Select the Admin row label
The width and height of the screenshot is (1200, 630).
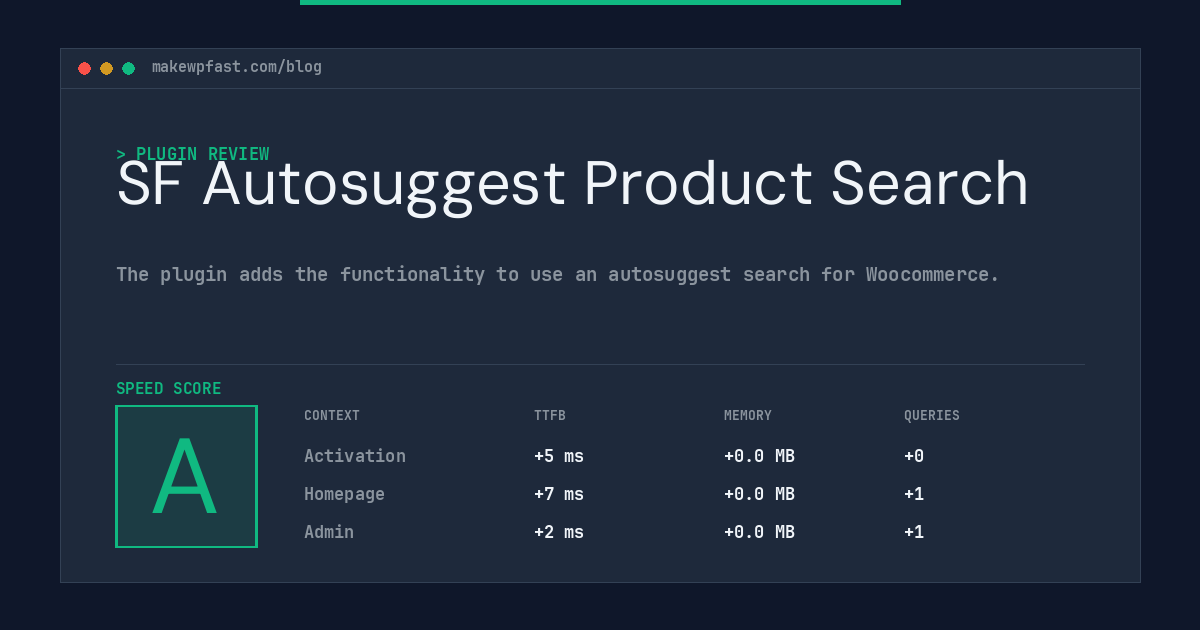[329, 532]
